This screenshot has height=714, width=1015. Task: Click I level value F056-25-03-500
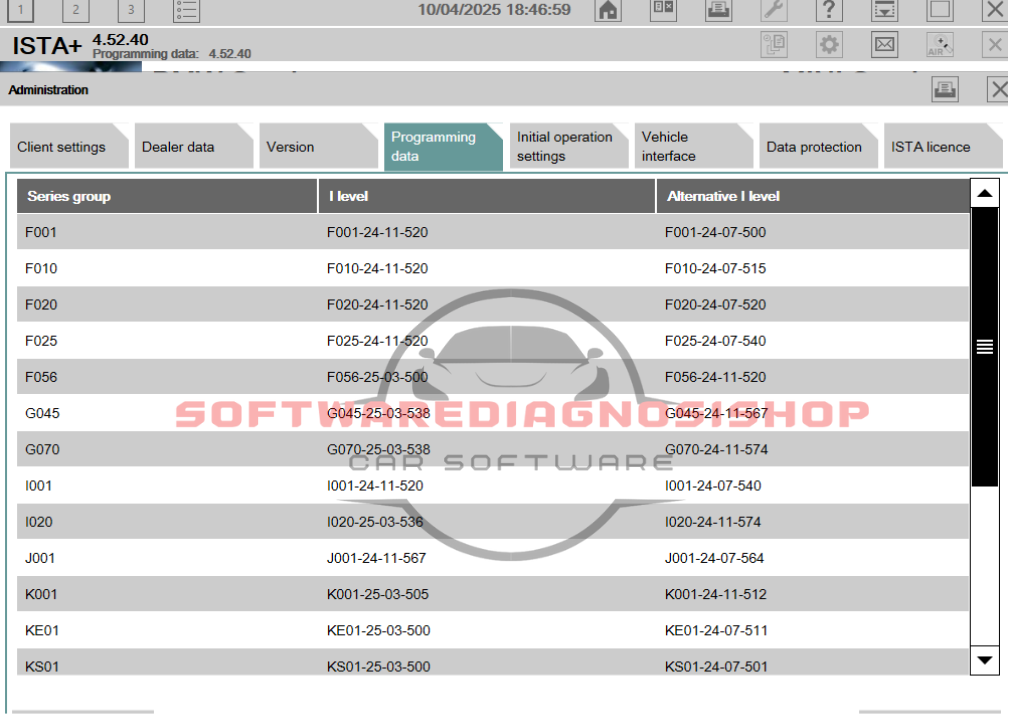click(x=377, y=377)
